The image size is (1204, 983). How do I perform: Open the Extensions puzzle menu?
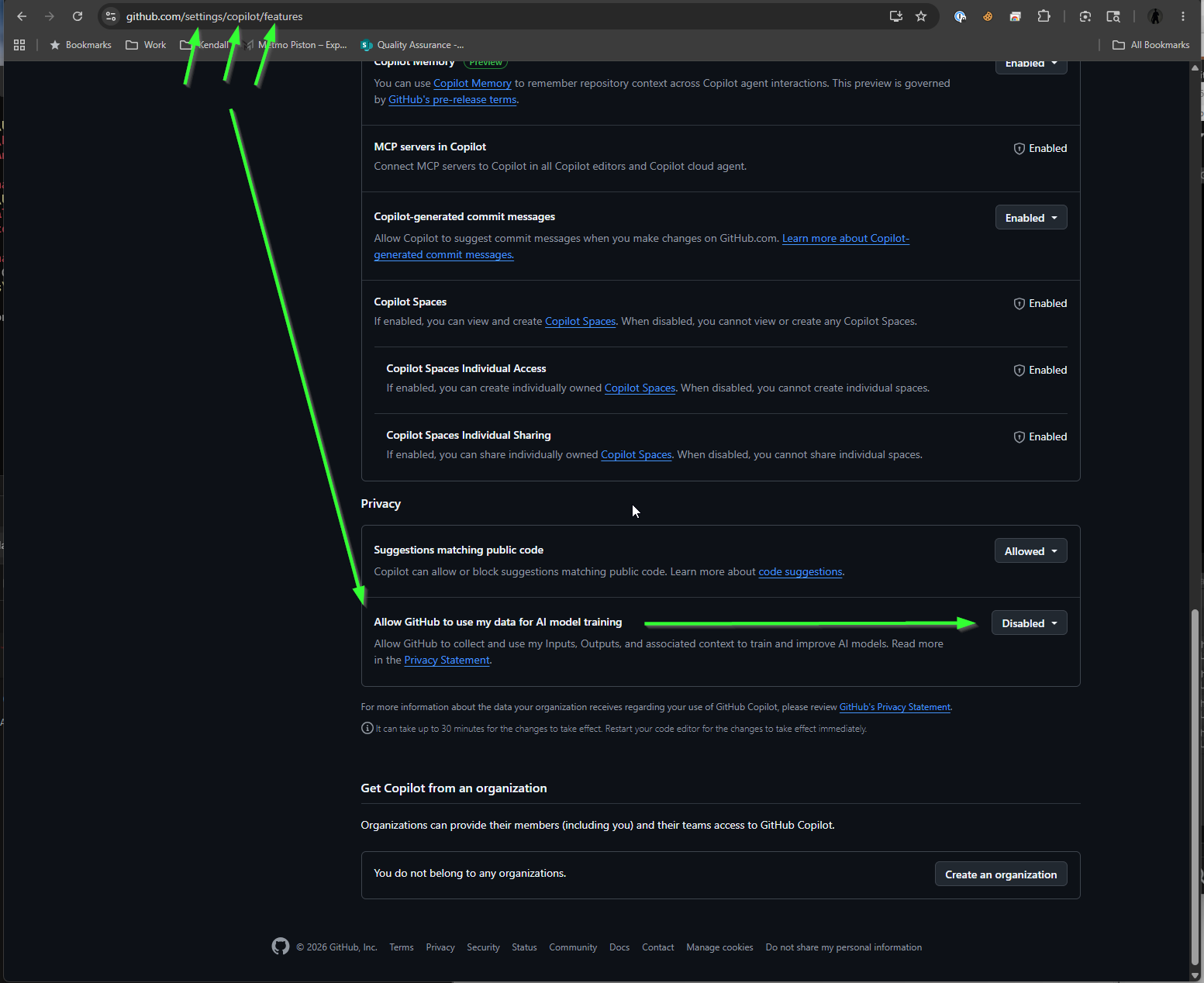1044,16
